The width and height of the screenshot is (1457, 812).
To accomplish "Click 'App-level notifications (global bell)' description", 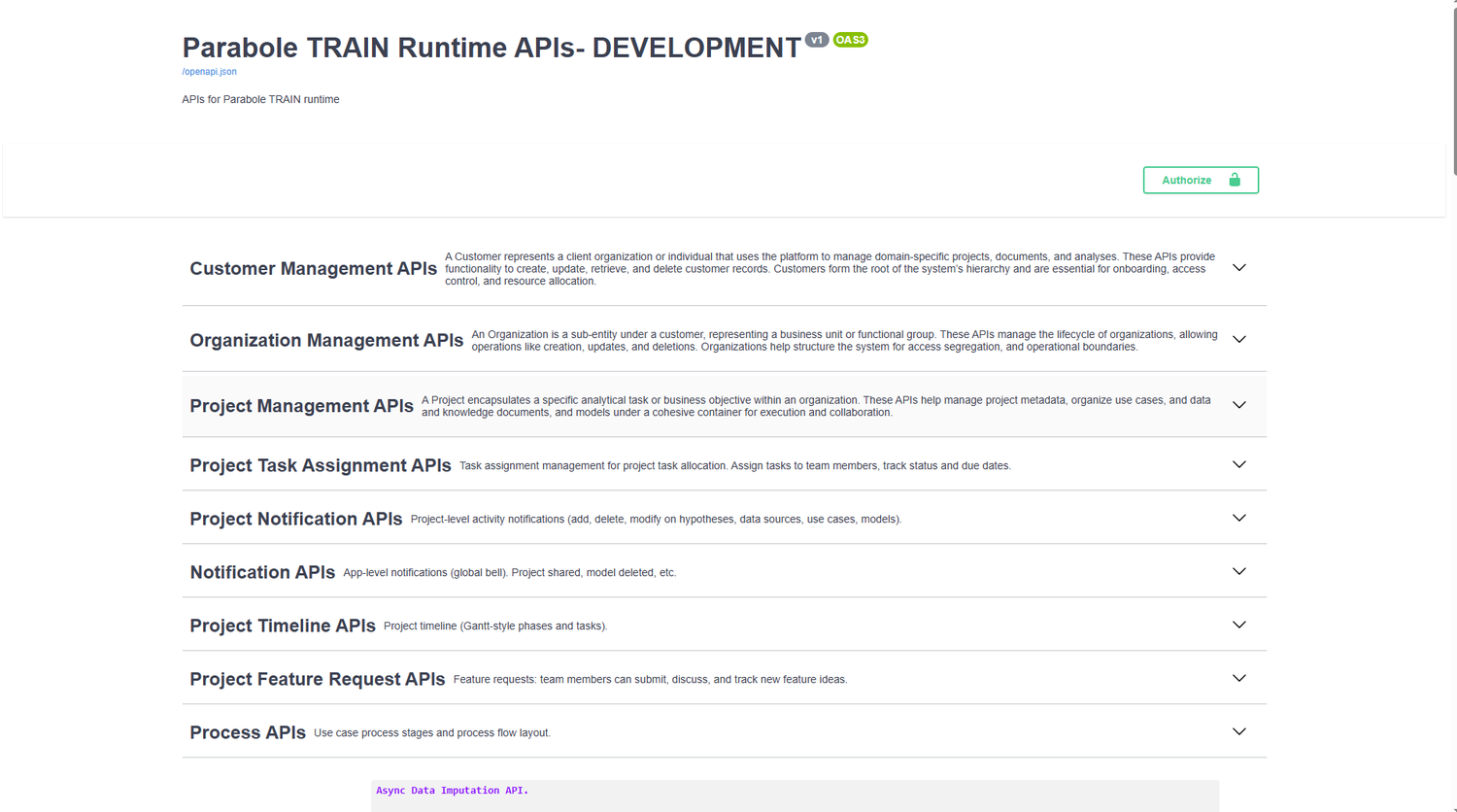I will (x=510, y=573).
